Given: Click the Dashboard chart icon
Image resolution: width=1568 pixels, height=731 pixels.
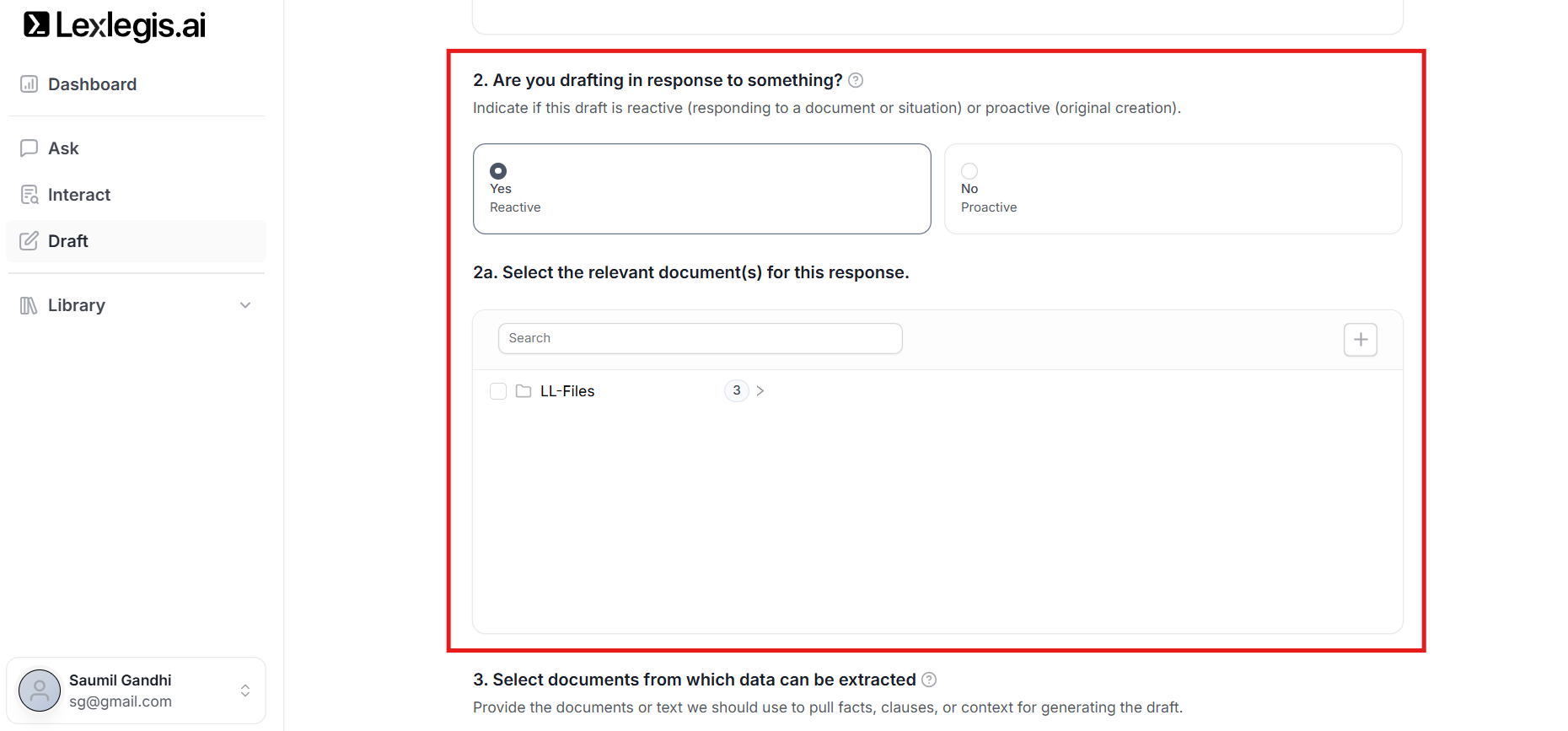Looking at the screenshot, I should click(30, 84).
